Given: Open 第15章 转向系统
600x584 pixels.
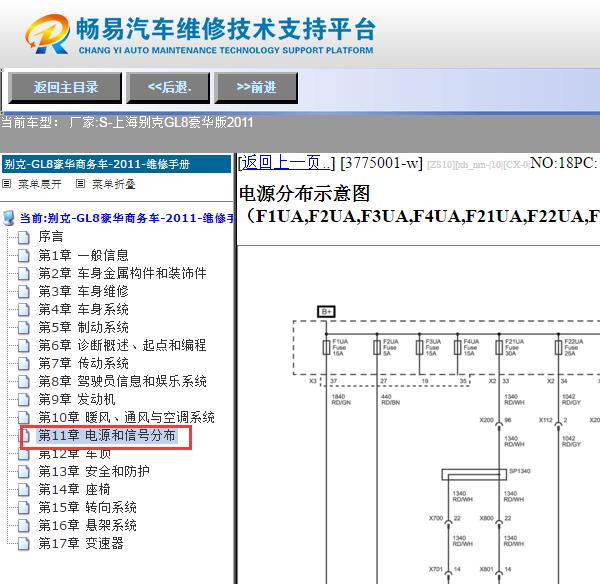Looking at the screenshot, I should click(x=87, y=507).
